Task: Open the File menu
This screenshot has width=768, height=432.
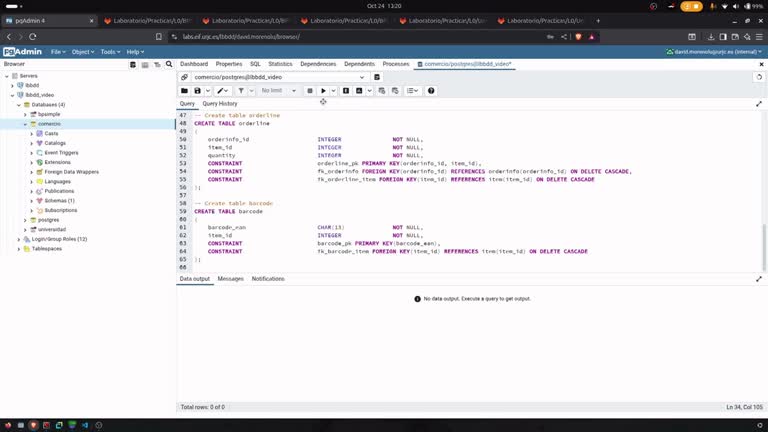Action: point(58,52)
